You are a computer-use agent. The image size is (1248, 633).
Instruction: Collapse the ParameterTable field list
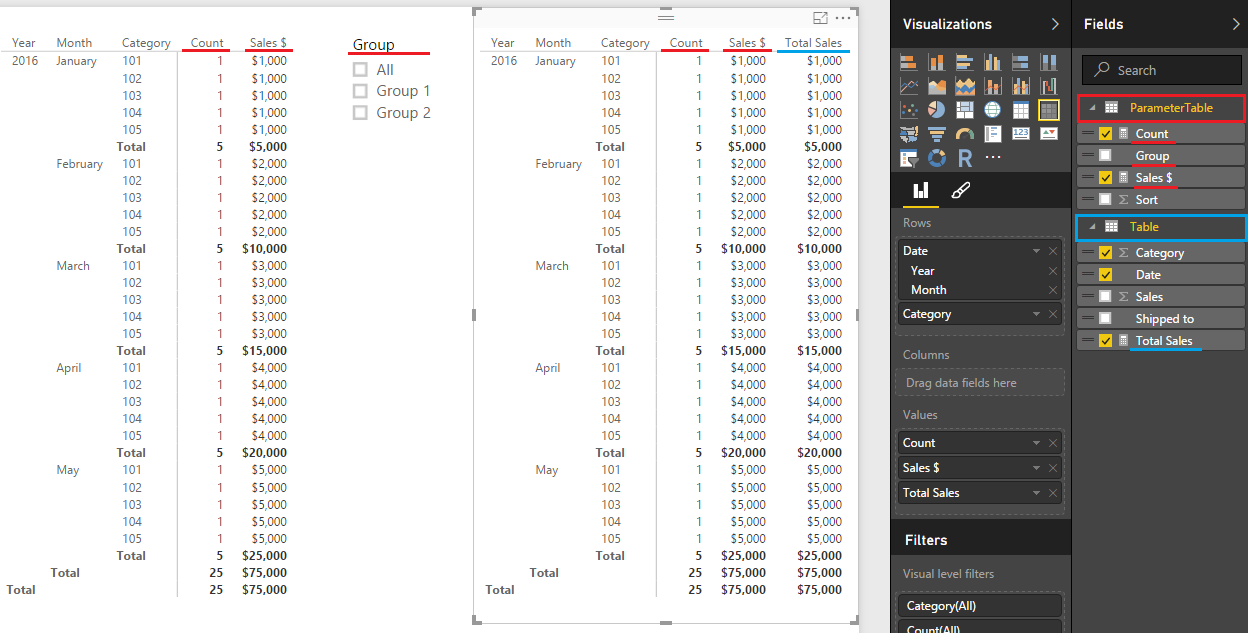[1092, 107]
